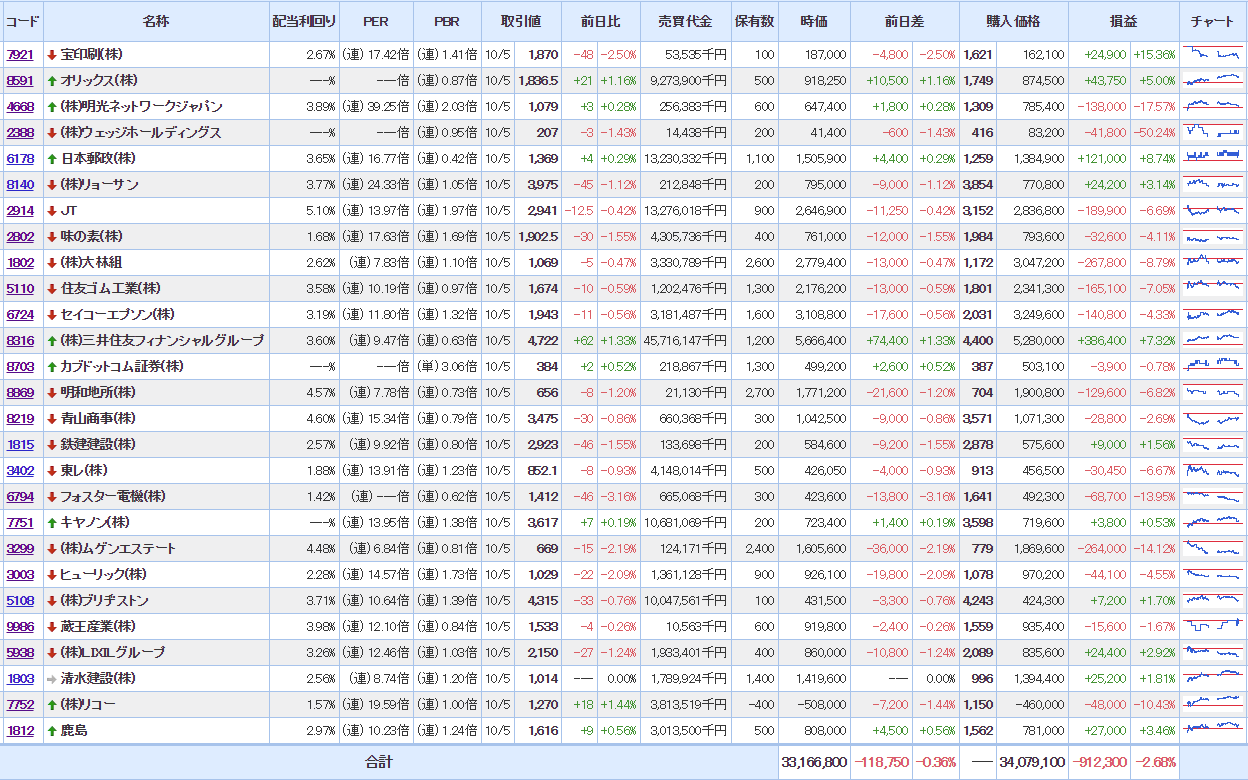Click the up arrow icon beside キヤノン(株)
Image resolution: width=1248 pixels, height=780 pixels.
tap(52, 523)
